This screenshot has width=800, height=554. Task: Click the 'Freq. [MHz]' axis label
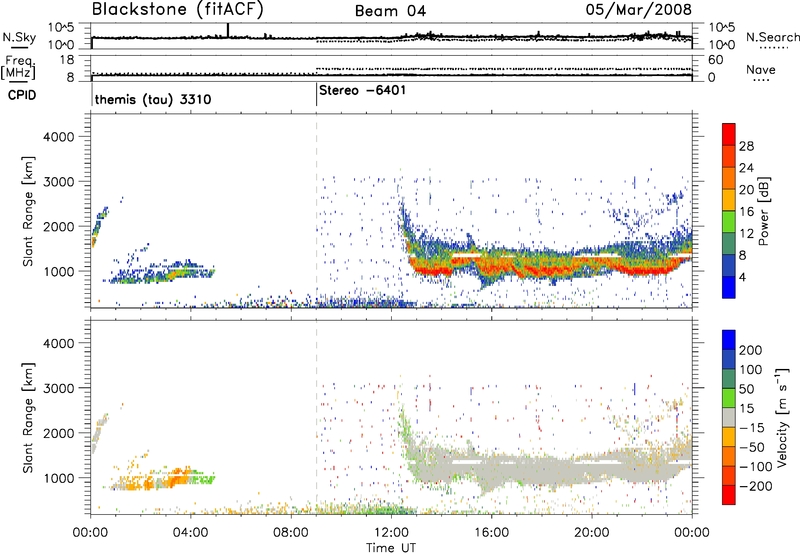point(20,67)
